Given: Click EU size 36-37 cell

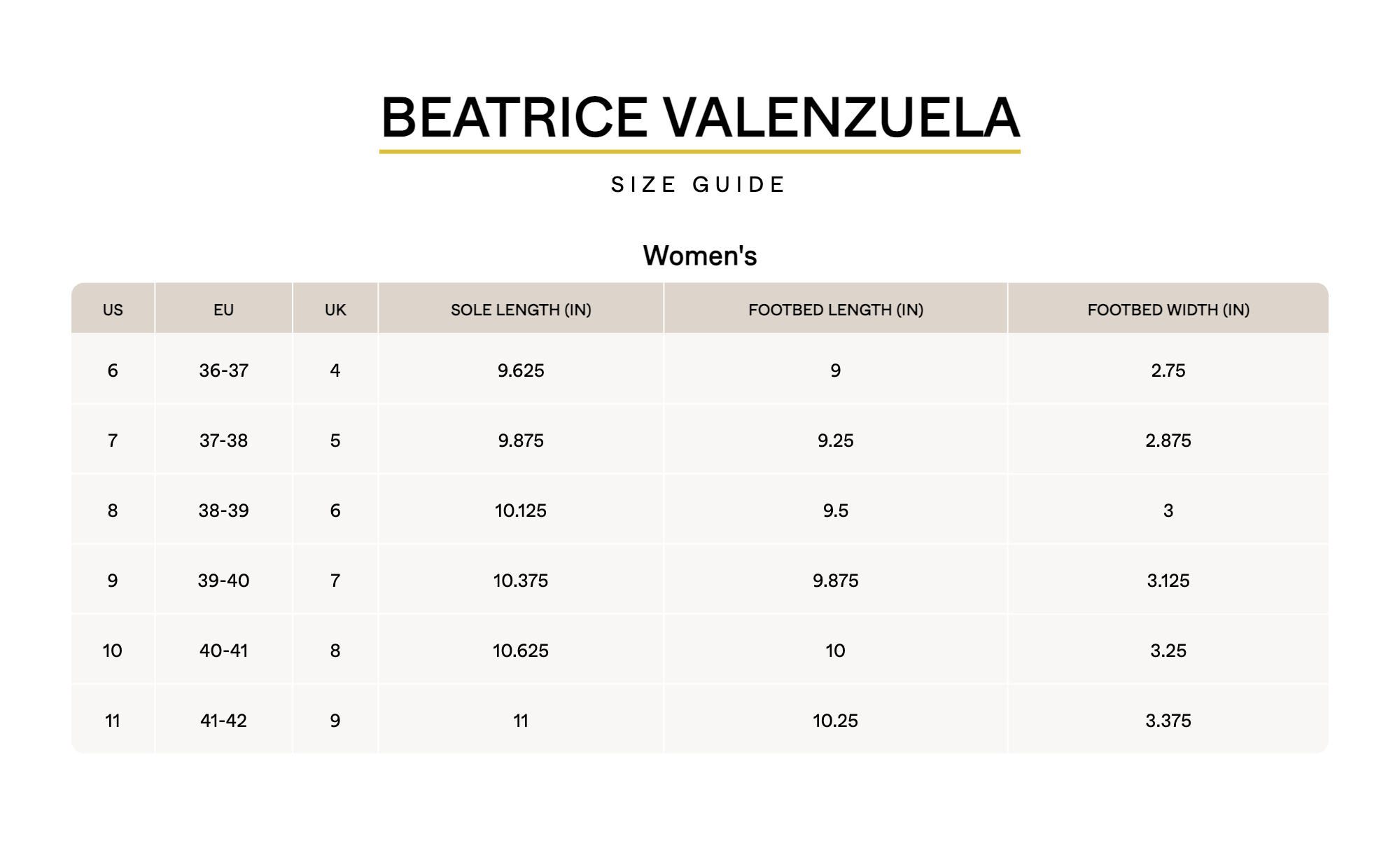Looking at the screenshot, I should [224, 370].
